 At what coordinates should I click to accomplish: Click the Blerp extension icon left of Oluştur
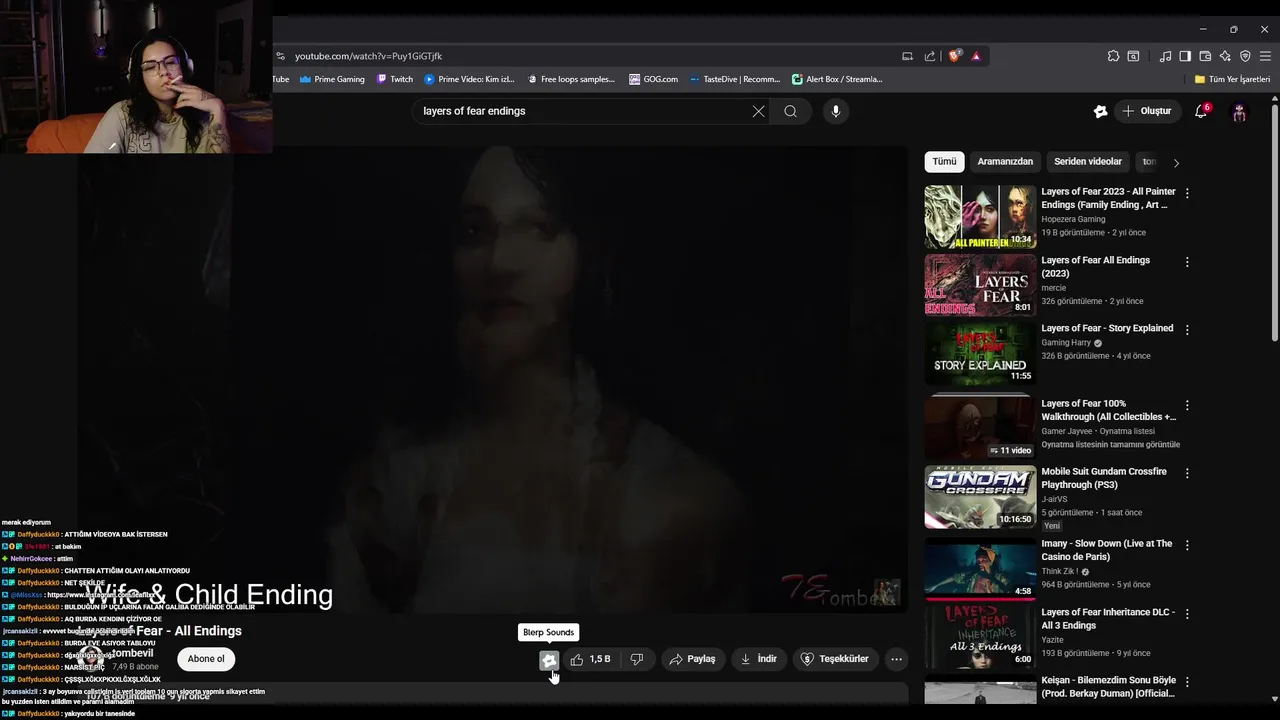tap(1100, 111)
